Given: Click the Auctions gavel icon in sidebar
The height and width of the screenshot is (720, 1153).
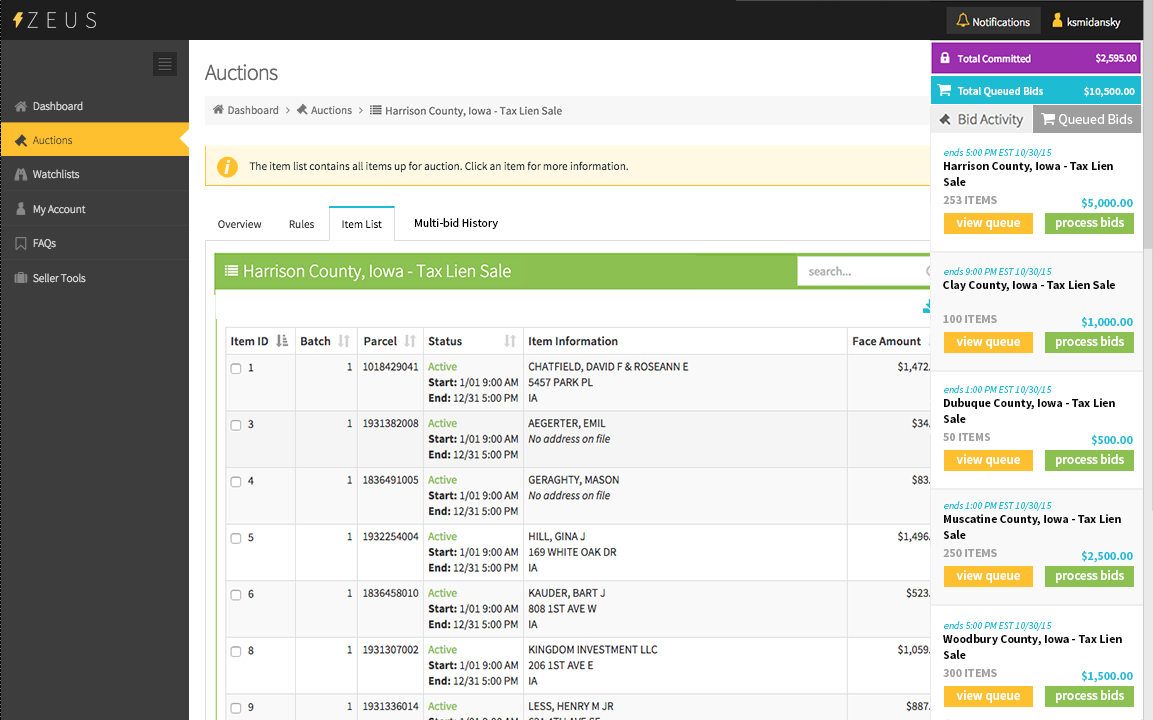Looking at the screenshot, I should (21, 140).
